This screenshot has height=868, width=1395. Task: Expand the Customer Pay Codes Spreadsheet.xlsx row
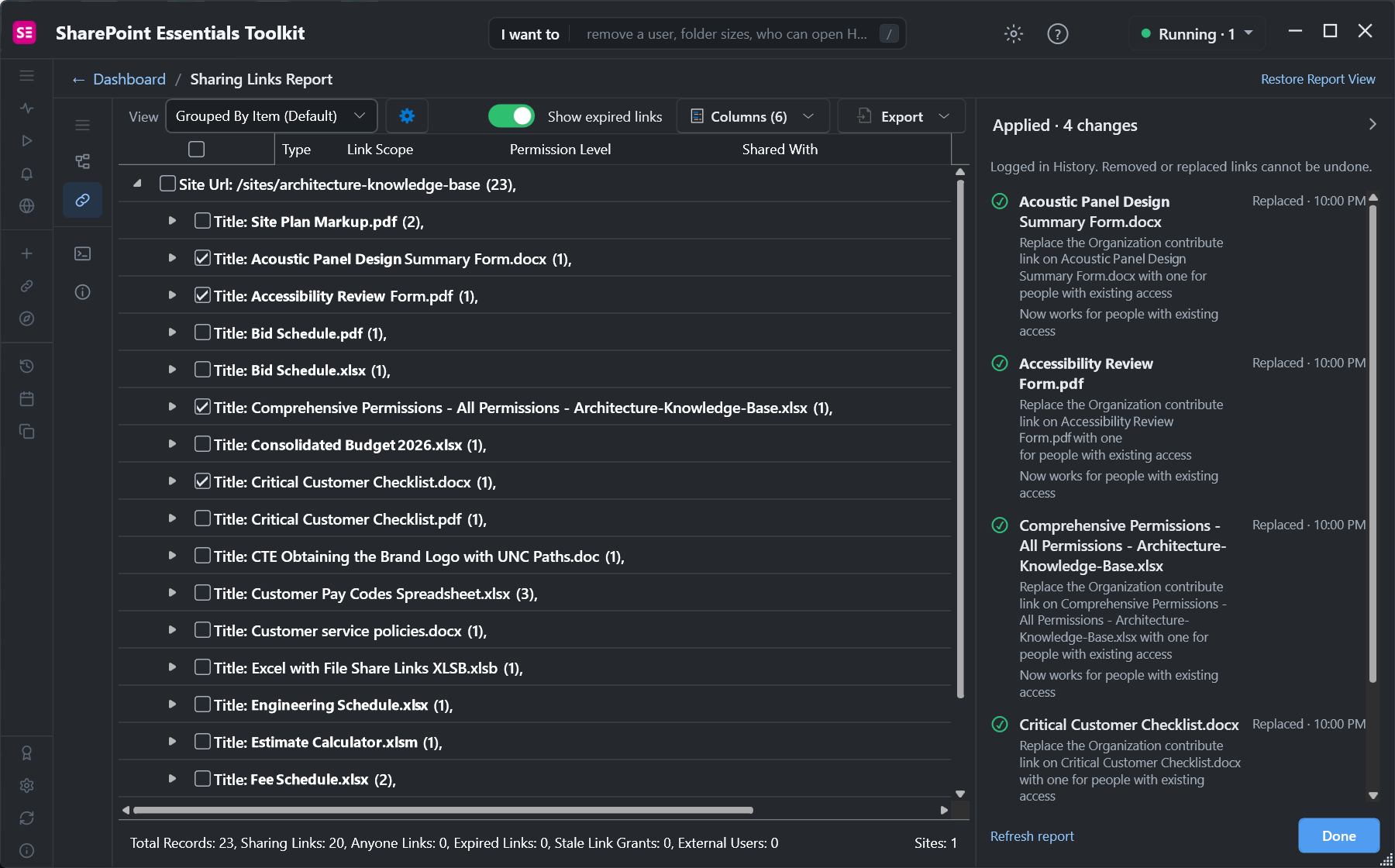(172, 593)
